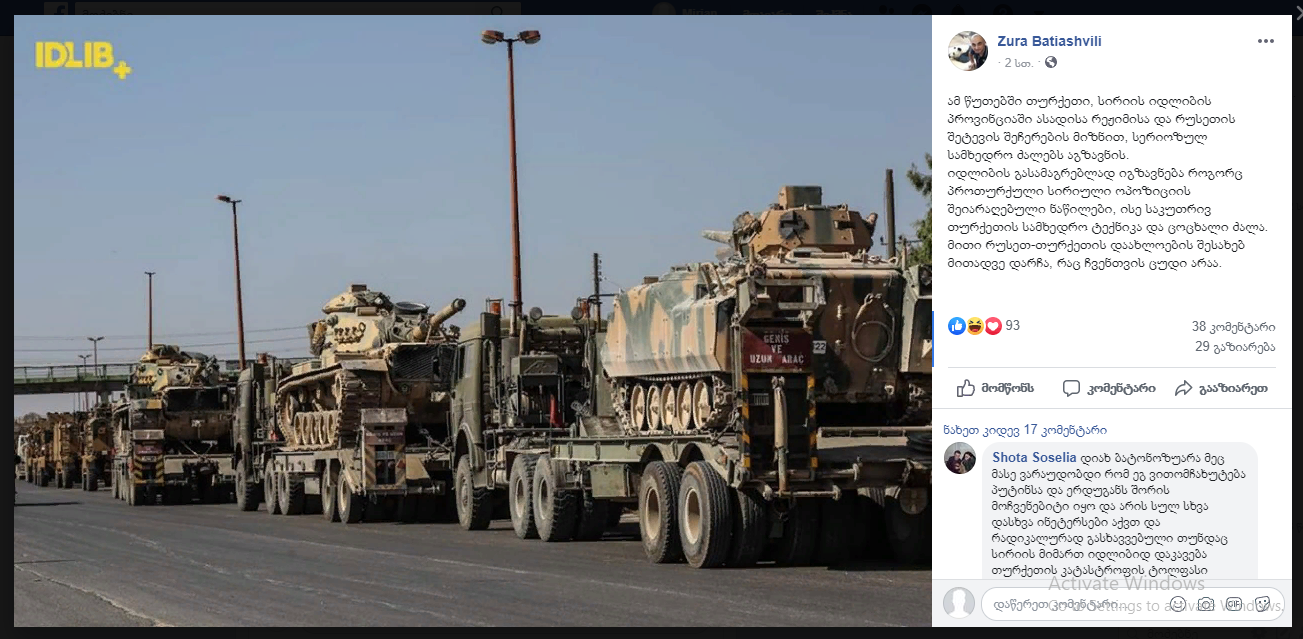Screen dimensions: 1303x639
Task: Open Zura Batiashvili's profile picture
Action: pos(967,50)
